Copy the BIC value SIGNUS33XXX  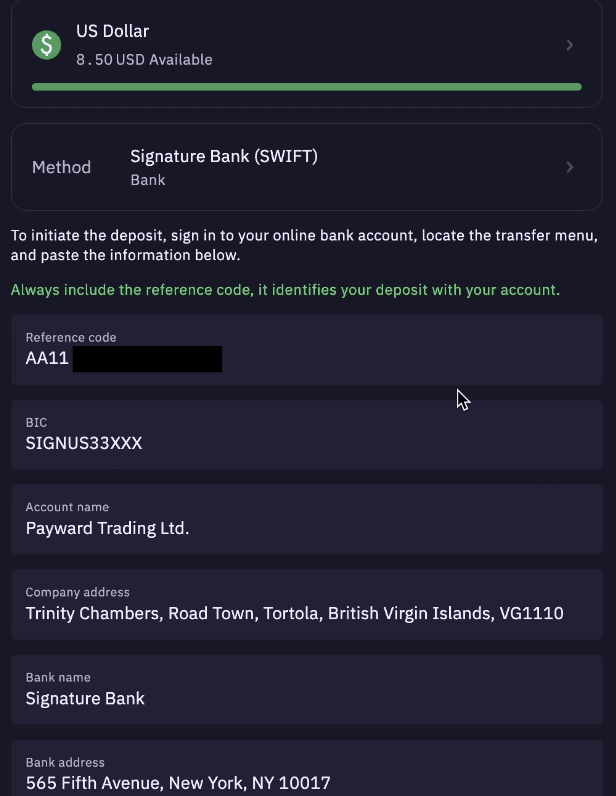[x=84, y=442]
